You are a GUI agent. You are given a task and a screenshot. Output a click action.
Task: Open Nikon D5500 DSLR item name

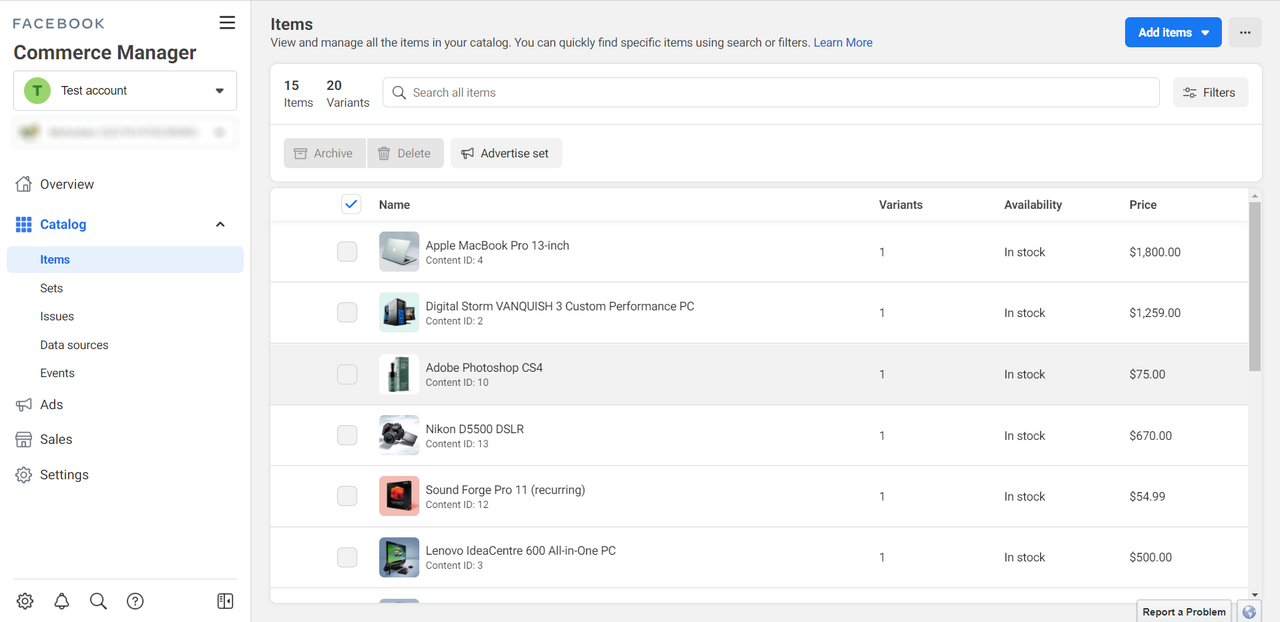[x=474, y=429]
